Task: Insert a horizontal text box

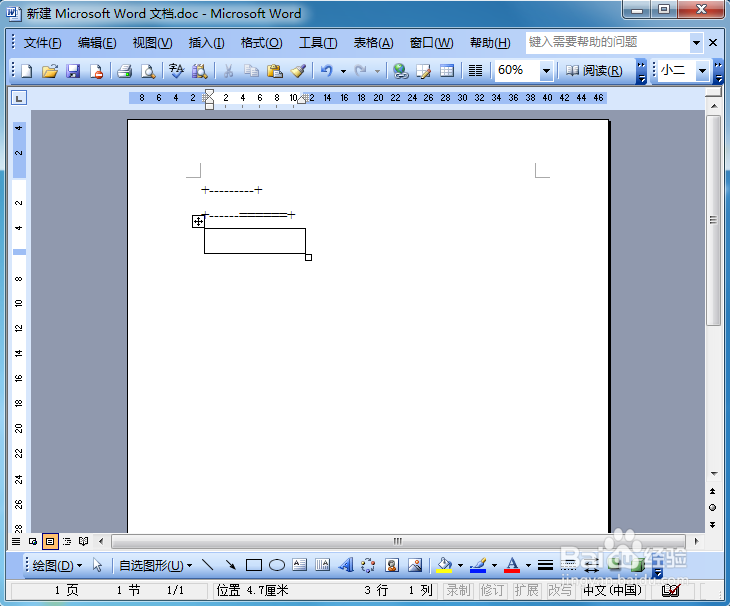Action: tap(299, 565)
